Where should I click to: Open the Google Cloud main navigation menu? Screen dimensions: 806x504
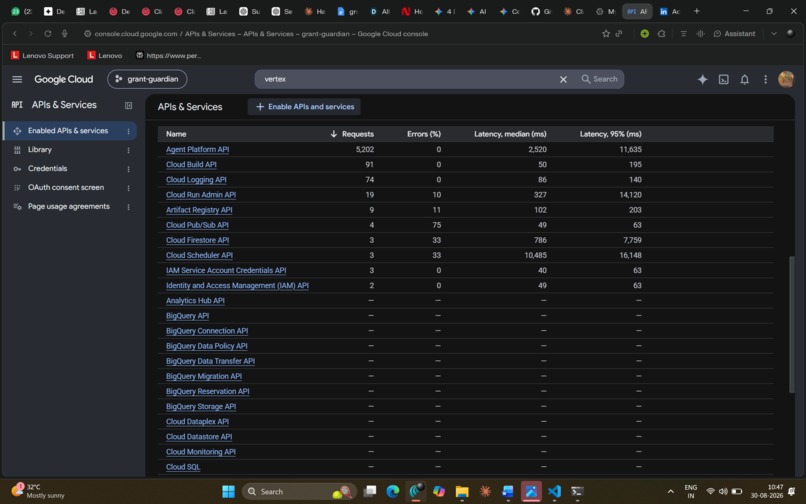pos(17,79)
